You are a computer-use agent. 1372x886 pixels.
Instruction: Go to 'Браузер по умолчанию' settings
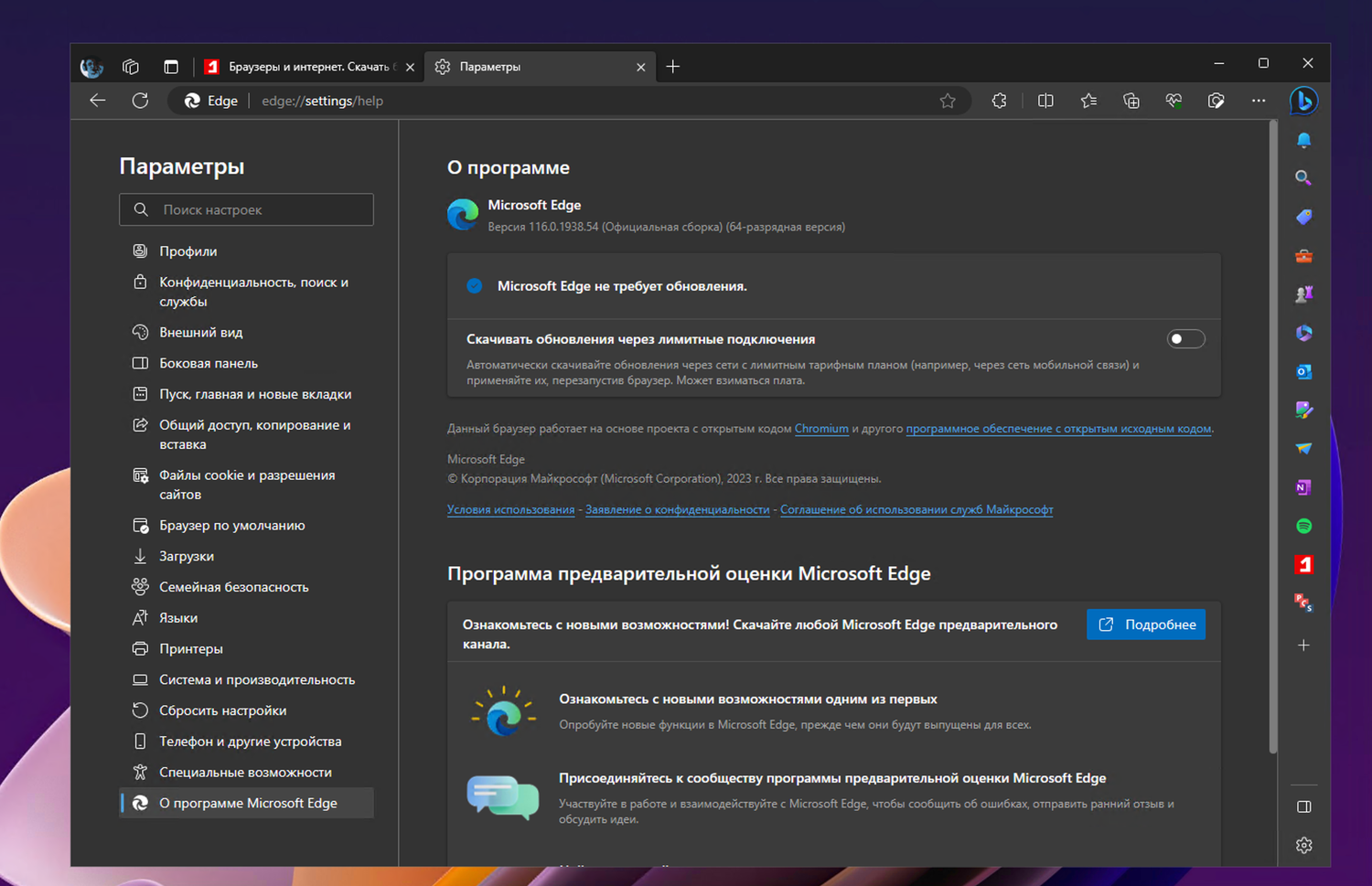click(x=246, y=526)
